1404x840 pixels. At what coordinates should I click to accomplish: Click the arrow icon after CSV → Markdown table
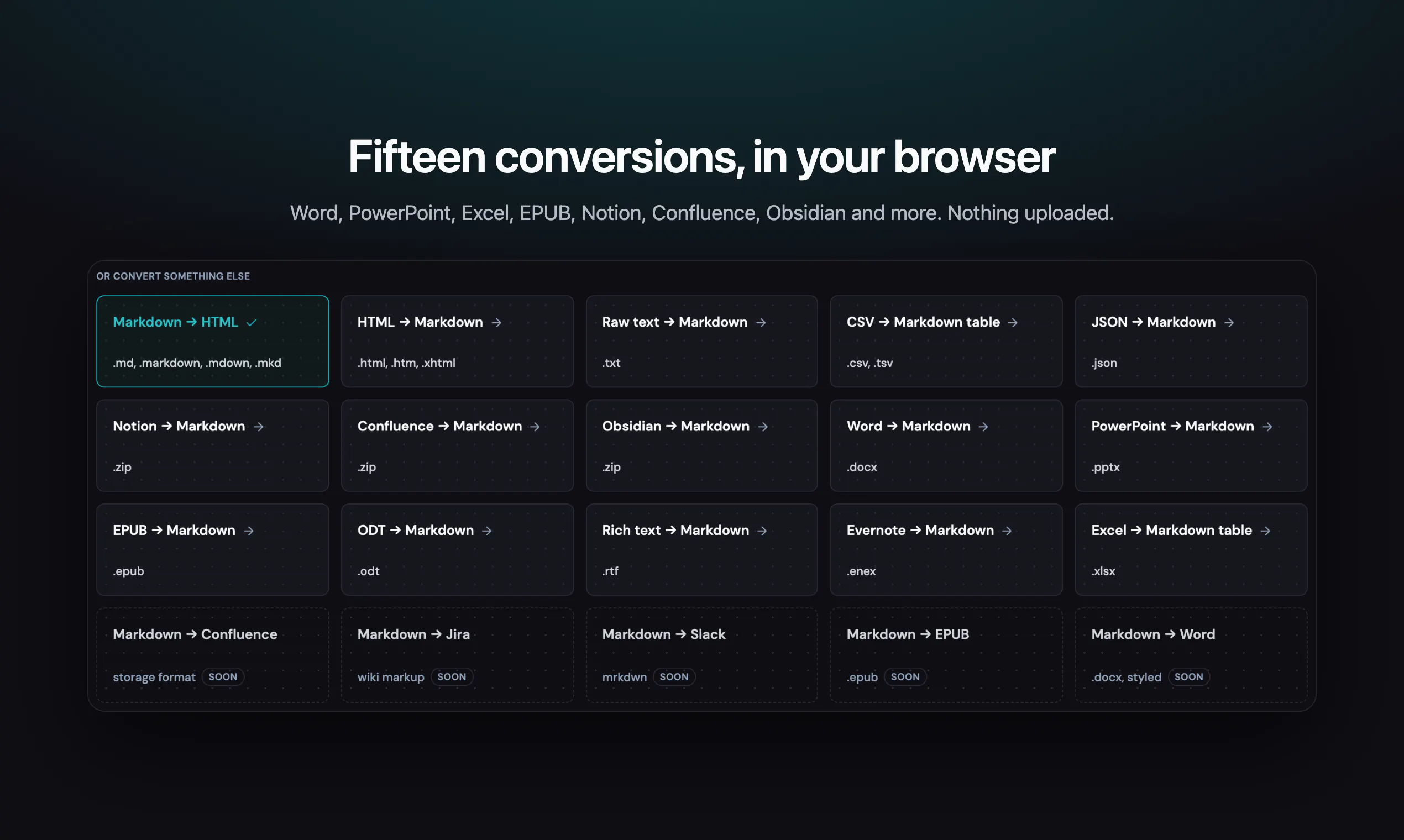pyautogui.click(x=1013, y=322)
